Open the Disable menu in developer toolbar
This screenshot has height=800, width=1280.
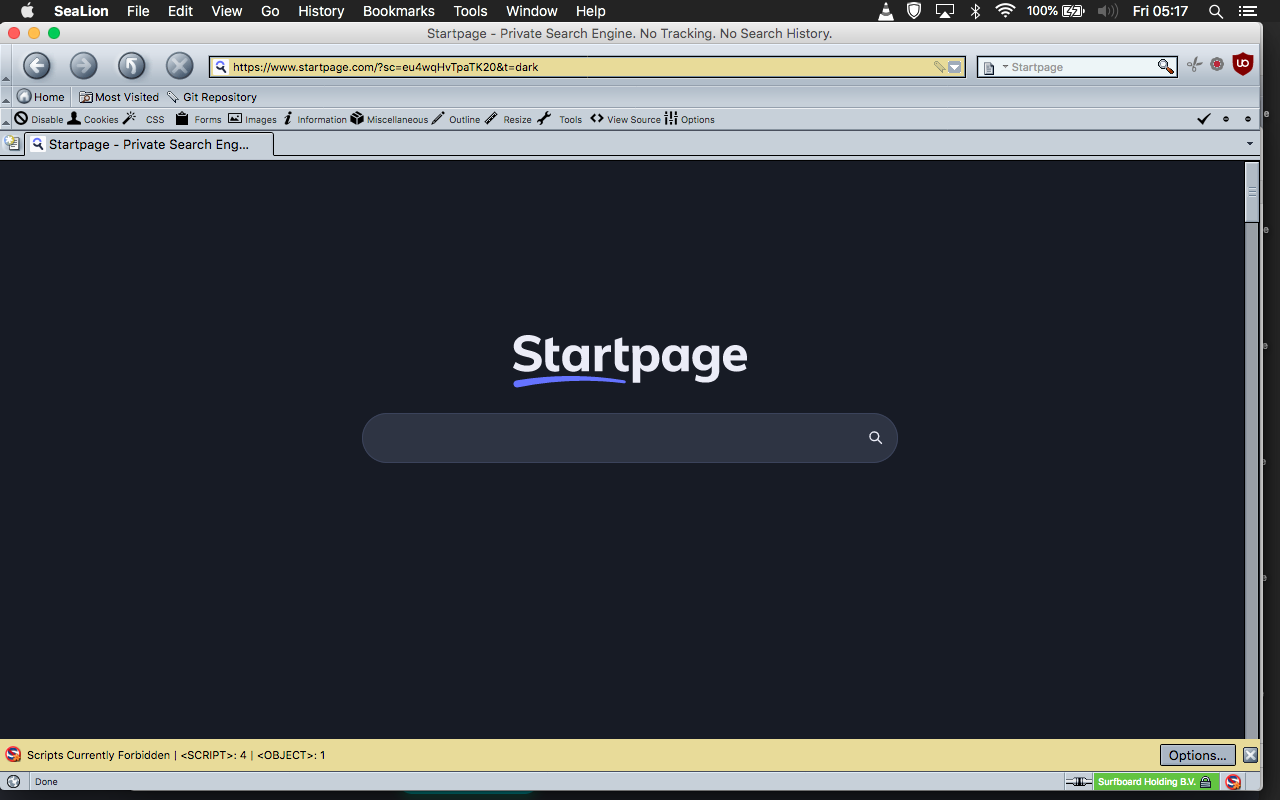point(39,119)
